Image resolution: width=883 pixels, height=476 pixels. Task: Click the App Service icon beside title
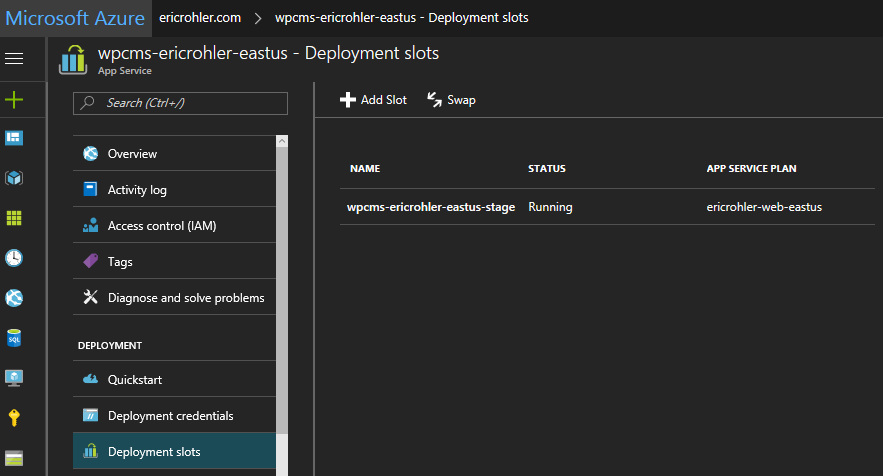tap(73, 60)
